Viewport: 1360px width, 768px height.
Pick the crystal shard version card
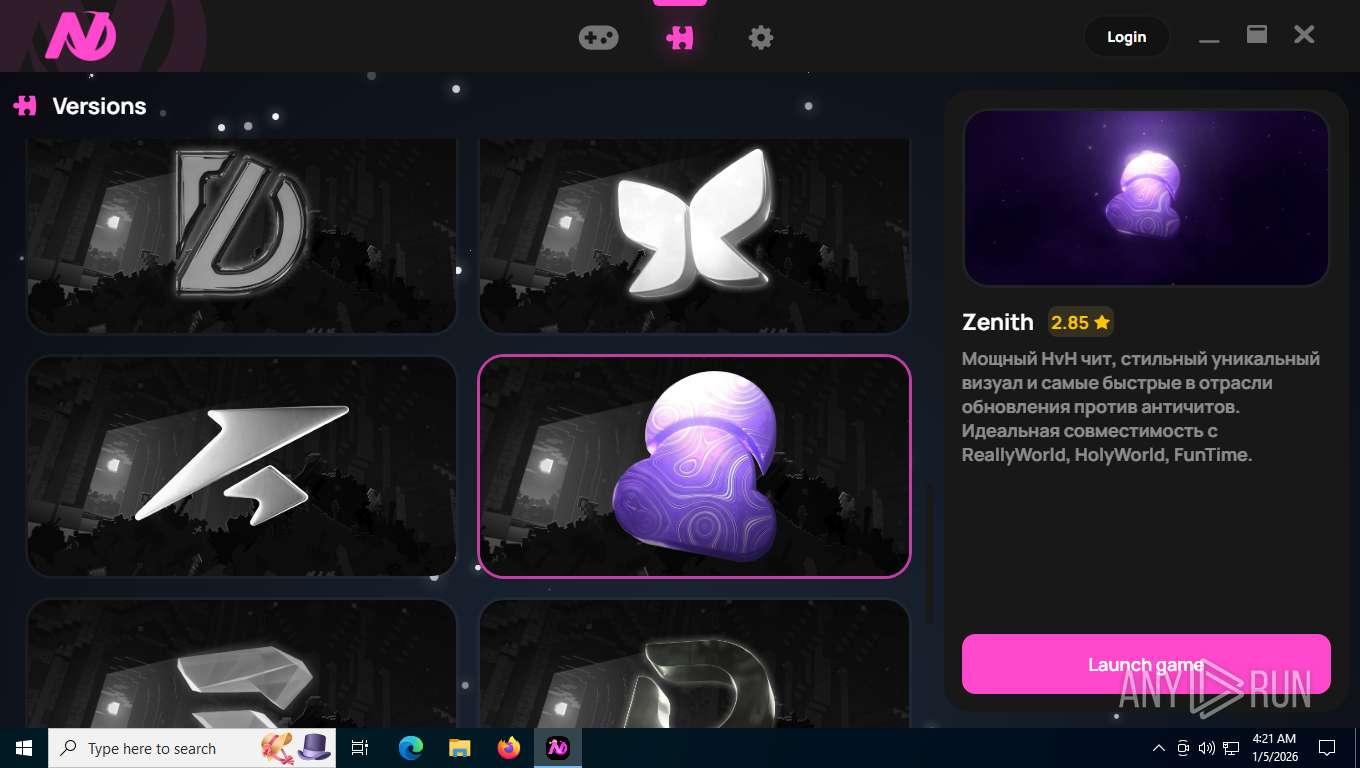tap(241, 663)
